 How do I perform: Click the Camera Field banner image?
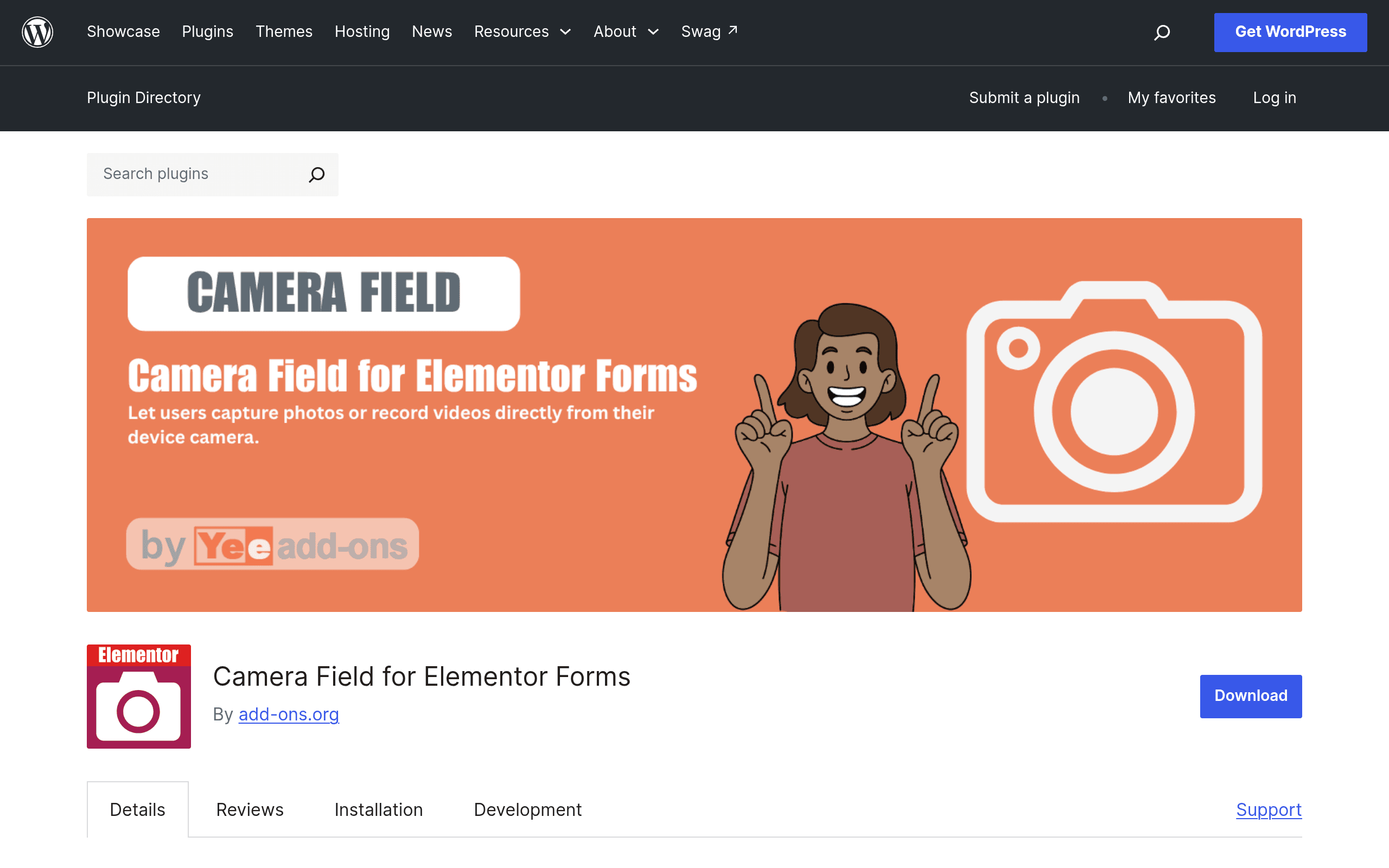point(694,415)
